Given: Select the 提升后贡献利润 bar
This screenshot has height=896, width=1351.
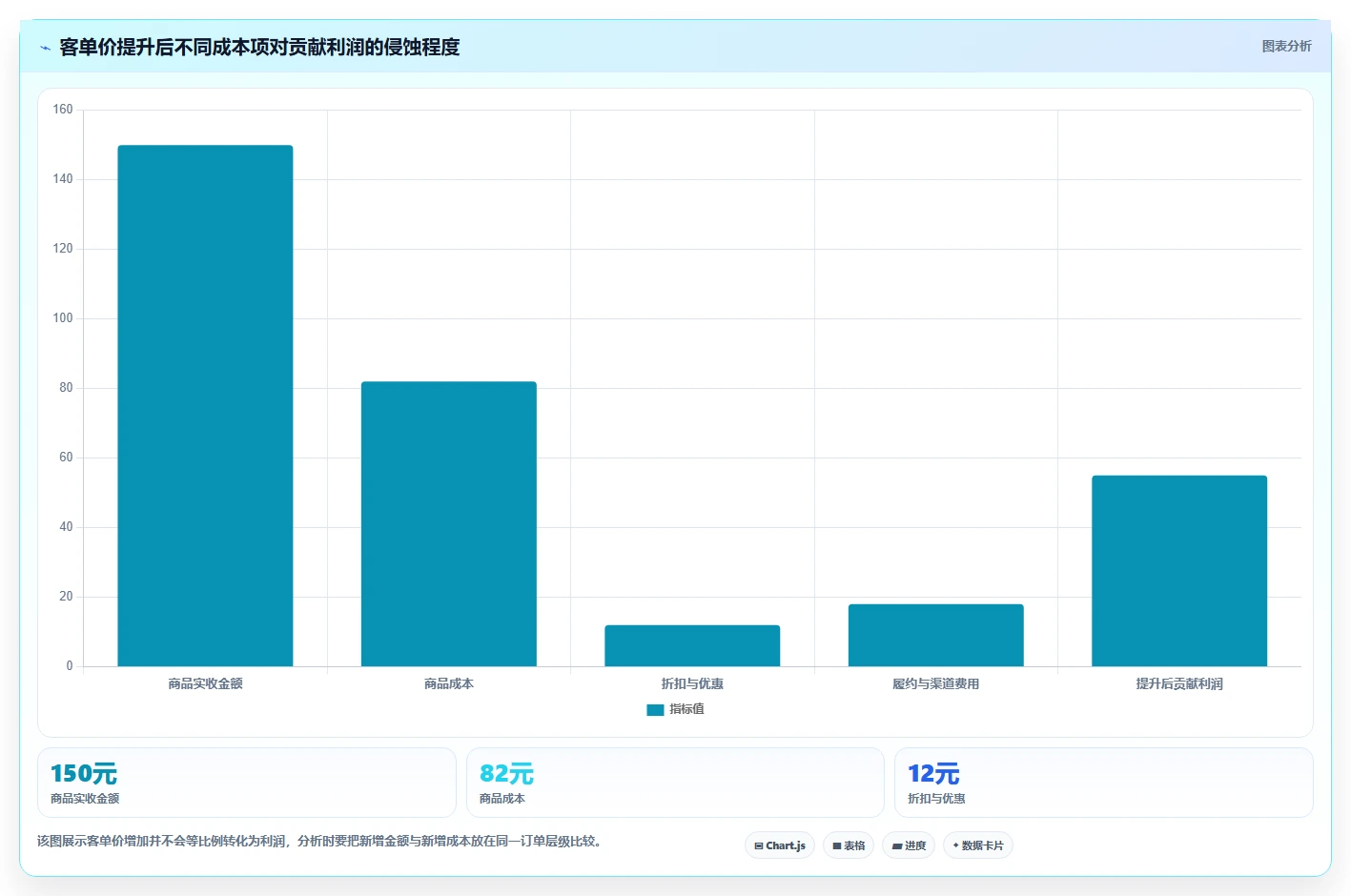Looking at the screenshot, I should [x=1179, y=571].
